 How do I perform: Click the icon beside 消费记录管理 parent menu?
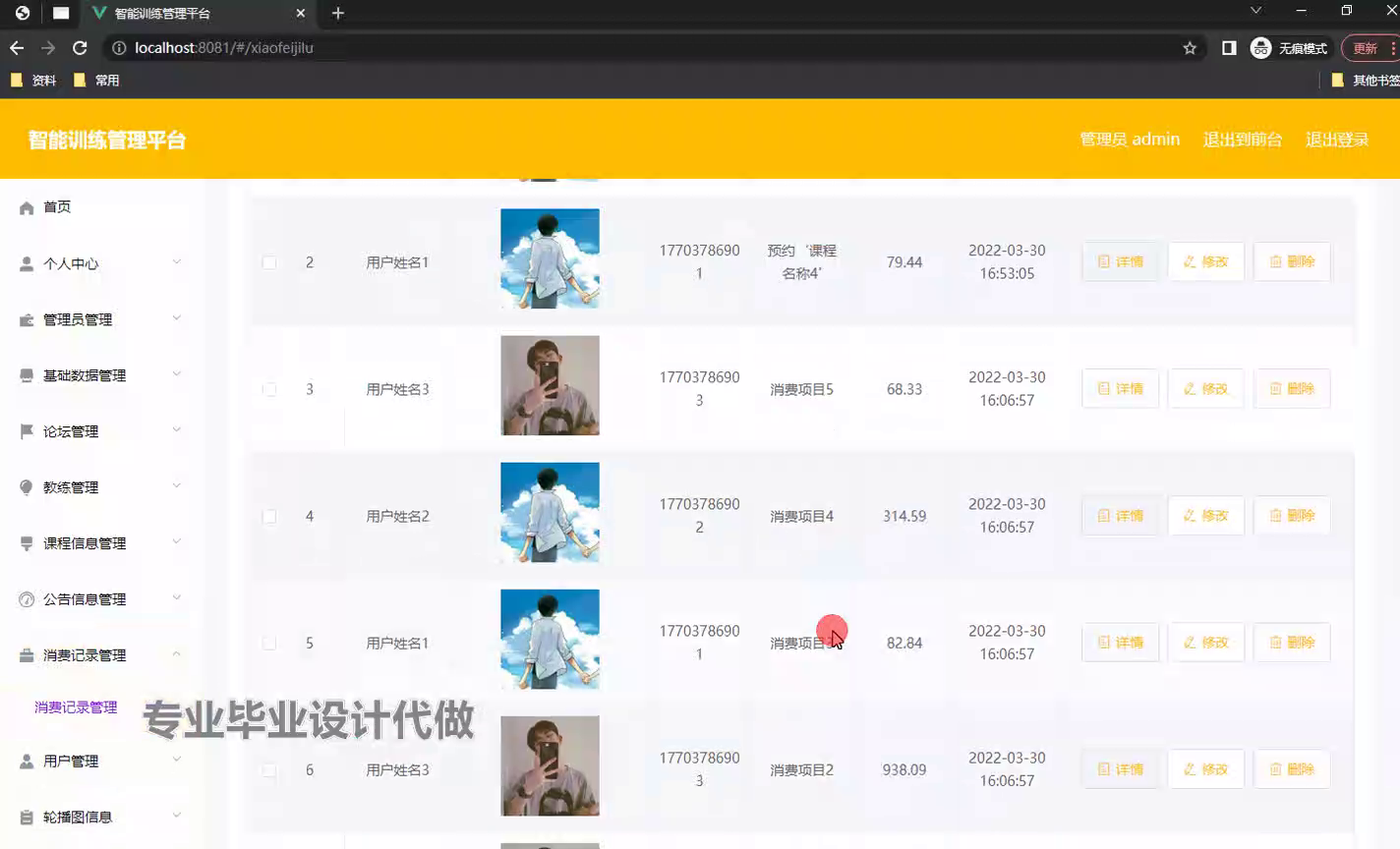coord(27,655)
